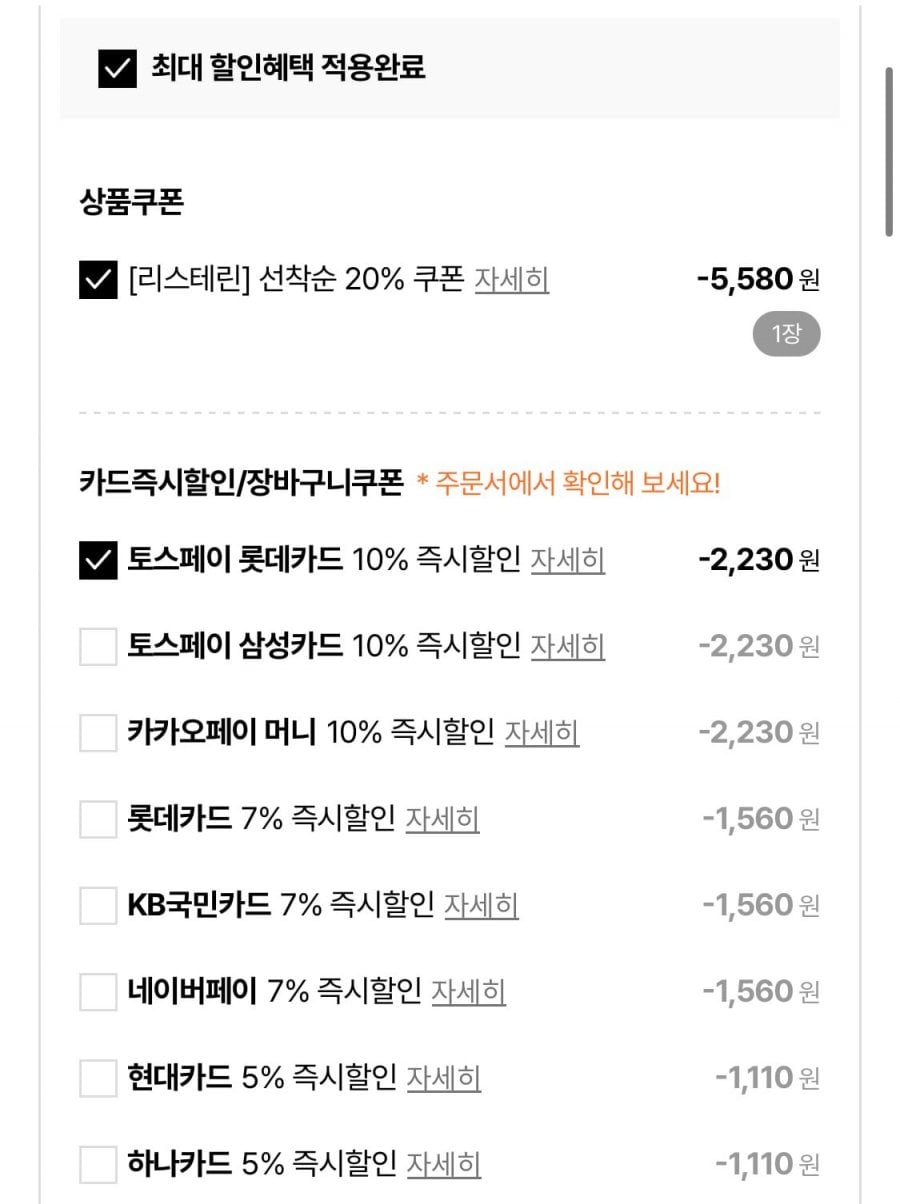View 자세히 for 토스페이 롯데카드
The image size is (900, 1204).
[567, 561]
